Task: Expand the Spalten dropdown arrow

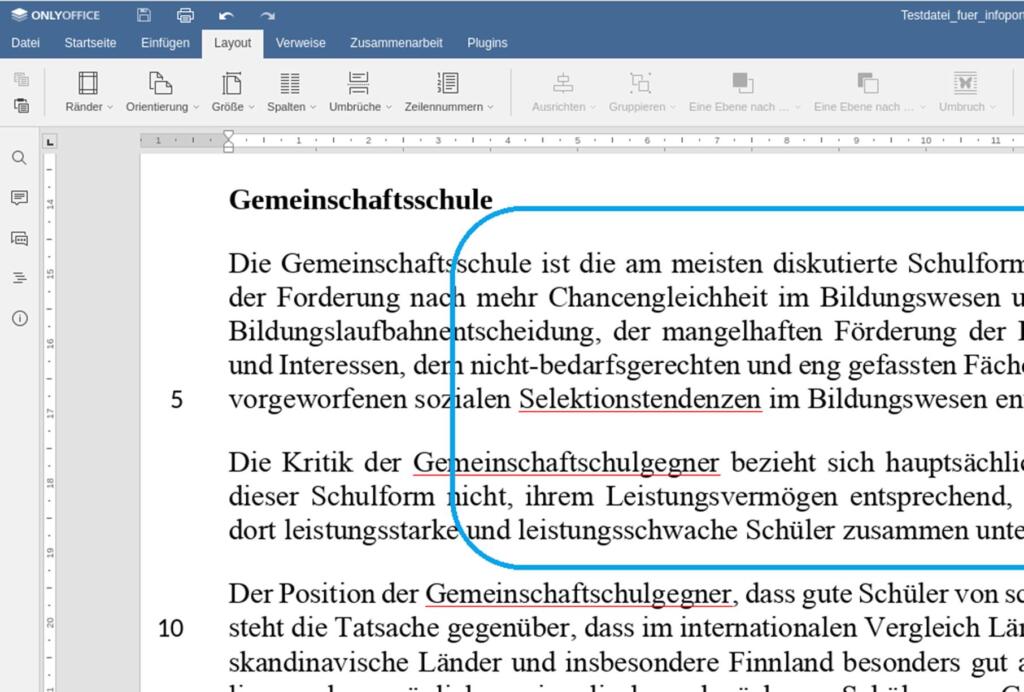Action: coord(313,107)
